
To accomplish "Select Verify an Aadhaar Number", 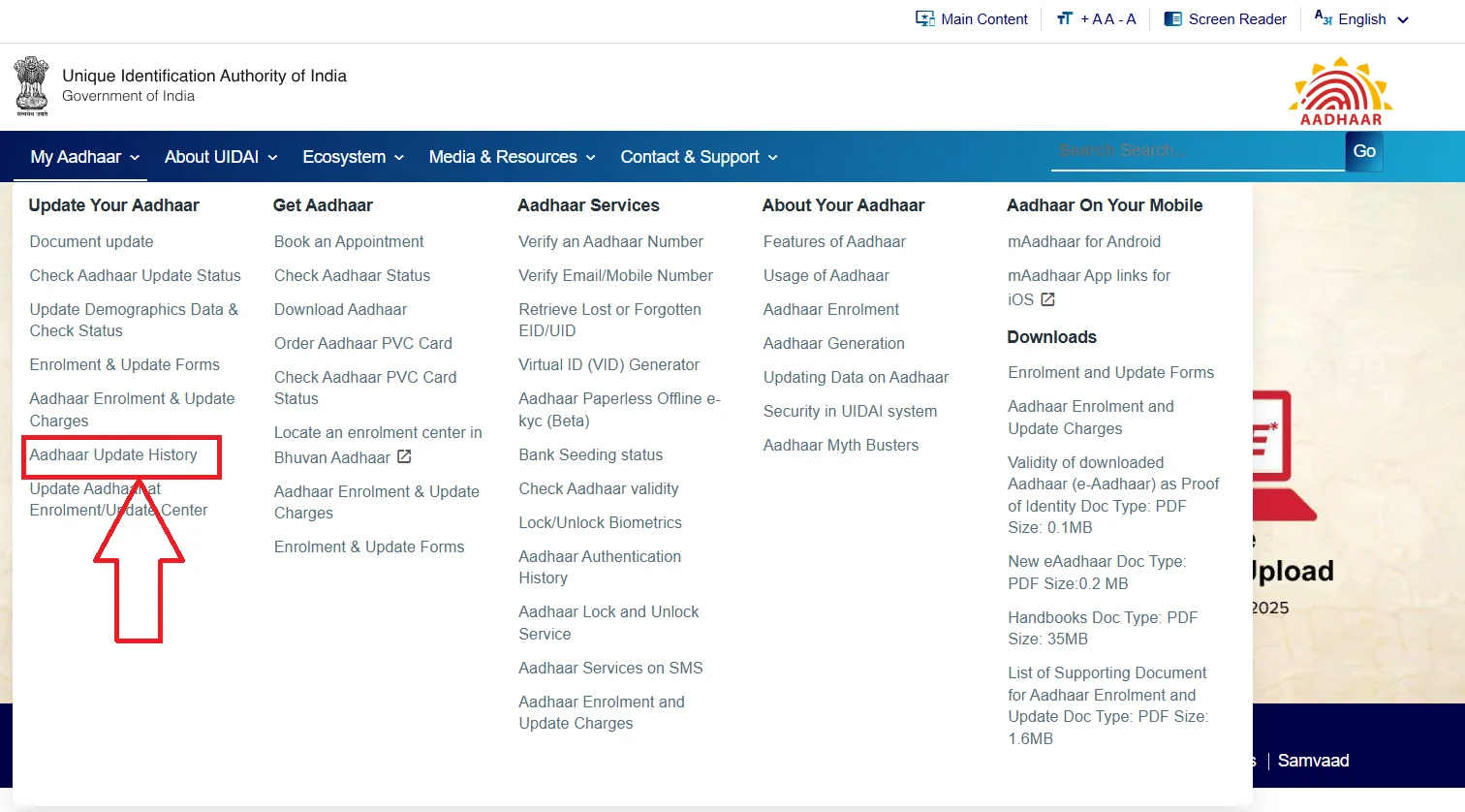I will (610, 241).
